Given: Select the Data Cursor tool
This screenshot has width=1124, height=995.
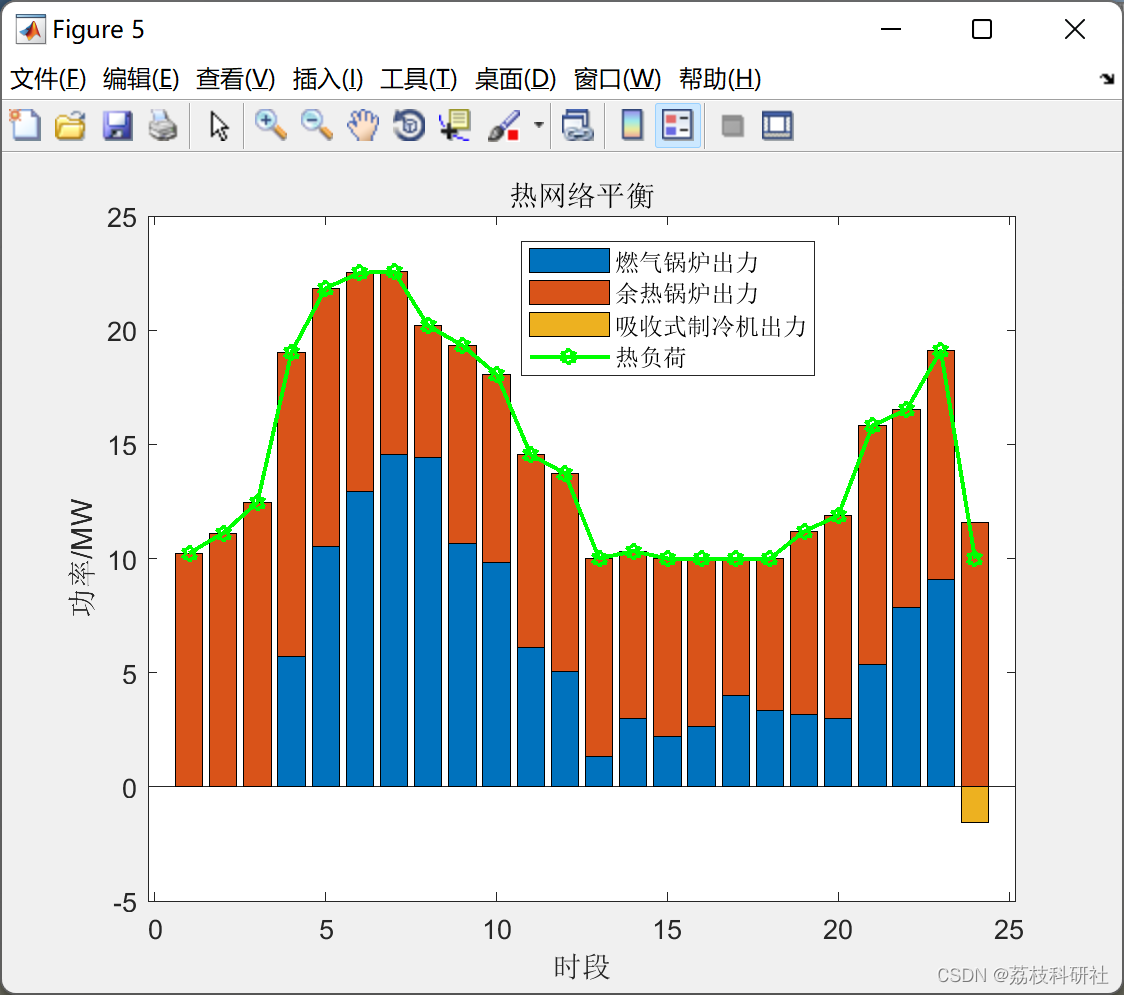Looking at the screenshot, I should pos(454,125).
